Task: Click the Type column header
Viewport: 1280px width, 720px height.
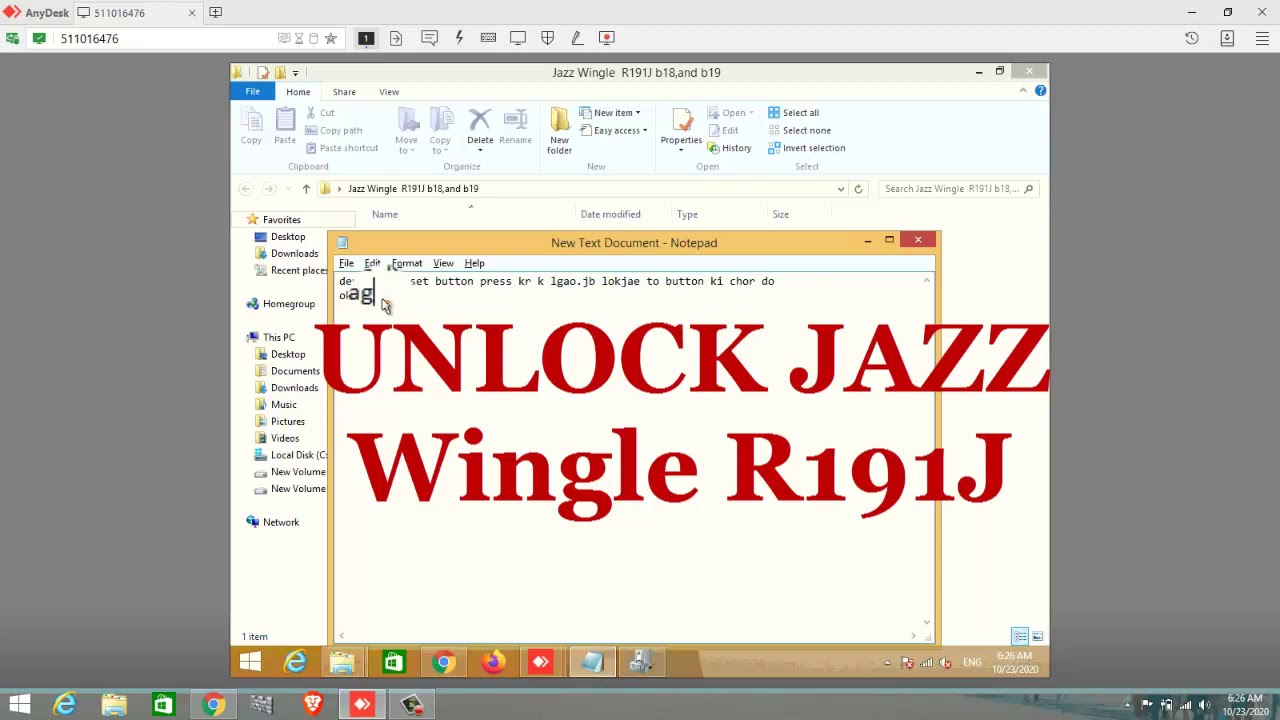Action: 687,214
